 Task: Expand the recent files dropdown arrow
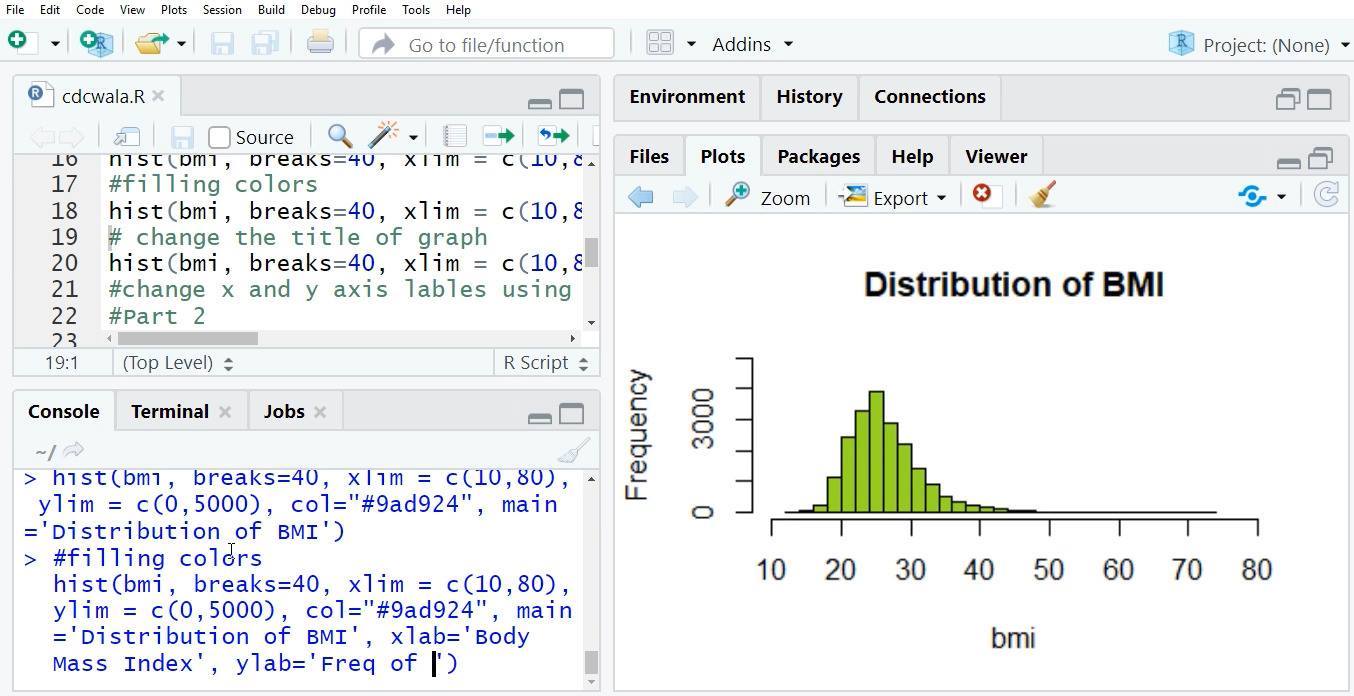click(x=181, y=44)
